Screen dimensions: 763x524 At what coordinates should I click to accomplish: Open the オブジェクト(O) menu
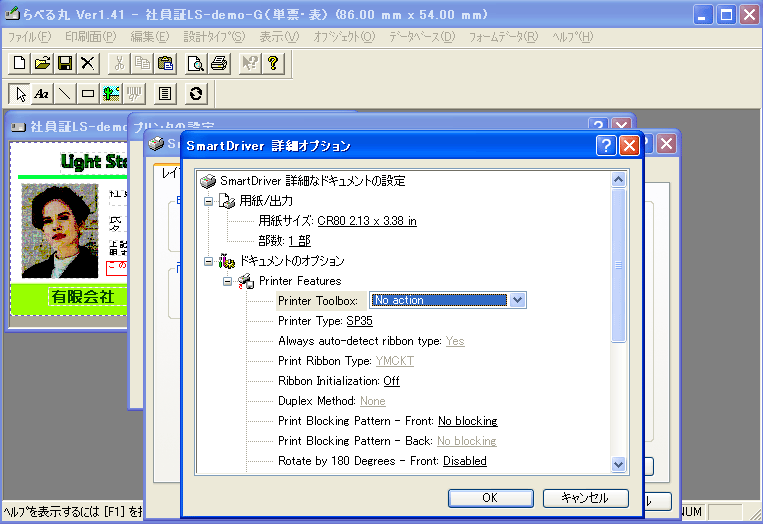[345, 37]
